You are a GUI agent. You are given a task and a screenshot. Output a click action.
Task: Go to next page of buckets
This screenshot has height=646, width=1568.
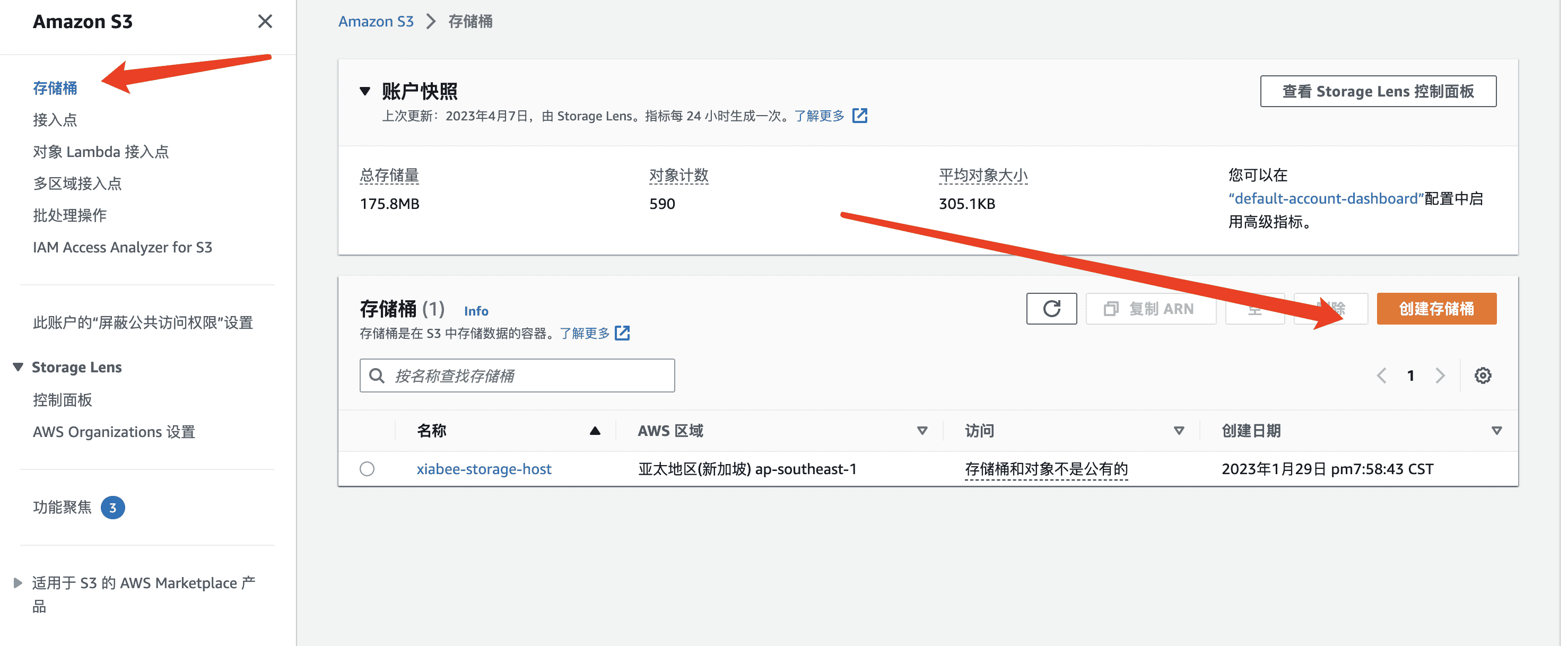[x=1440, y=376]
